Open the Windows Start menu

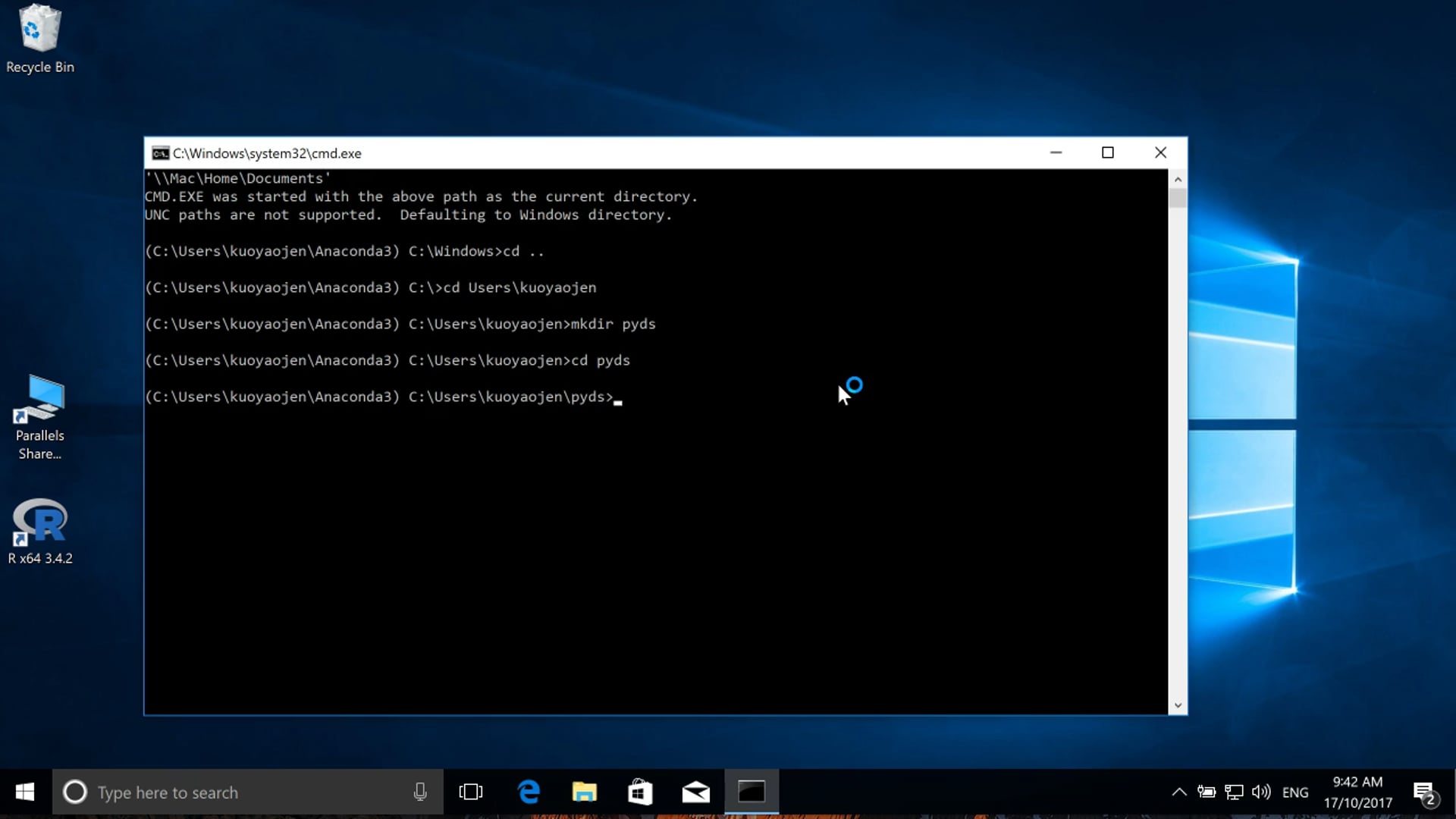[25, 792]
